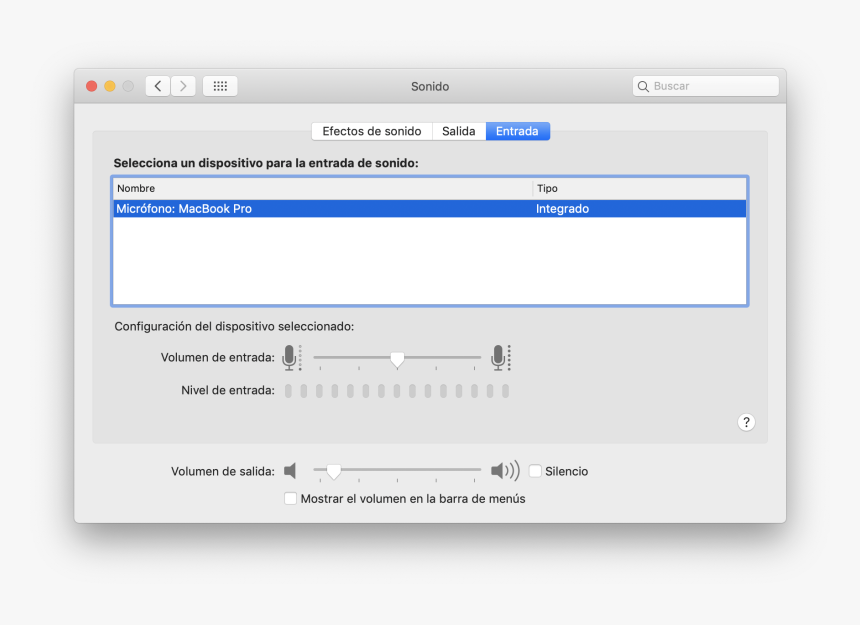Click the forward navigation arrow
Screen dimensions: 860x625
(183, 85)
